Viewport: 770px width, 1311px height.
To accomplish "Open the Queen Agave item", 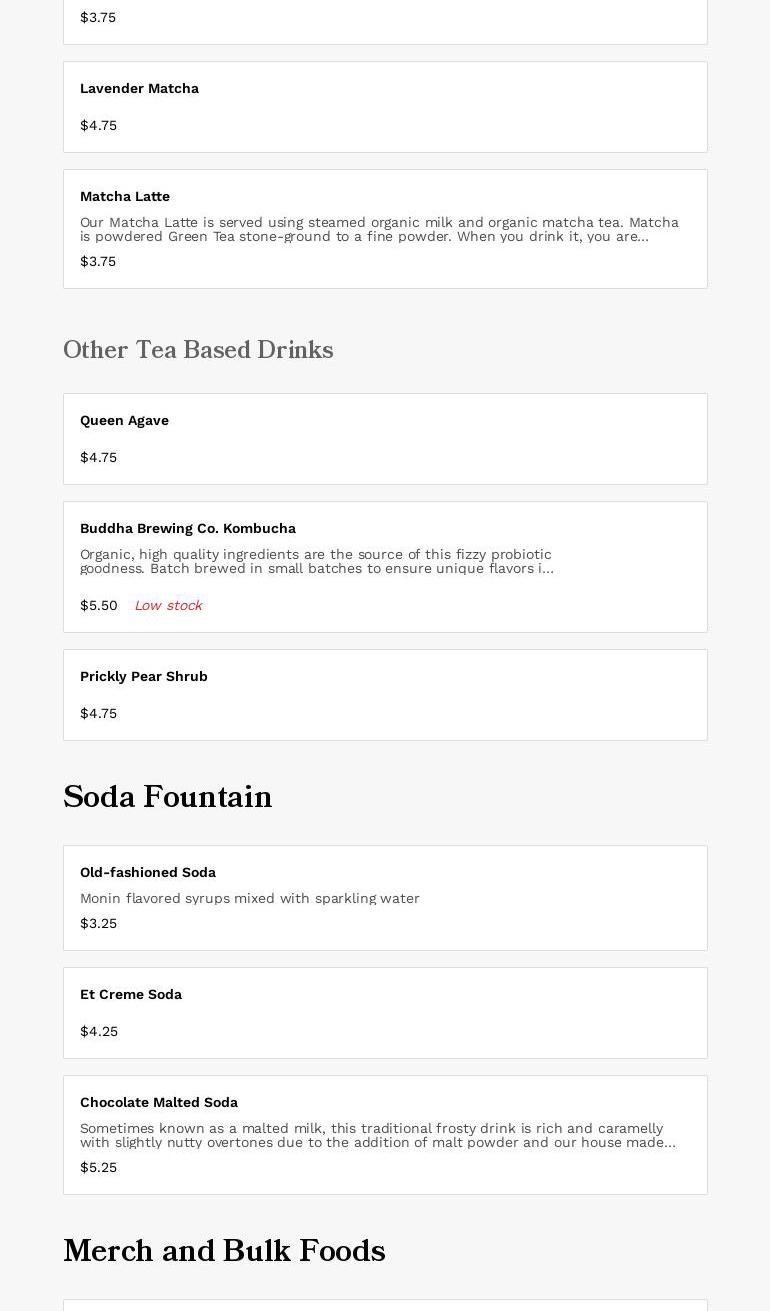I will tap(124, 421).
